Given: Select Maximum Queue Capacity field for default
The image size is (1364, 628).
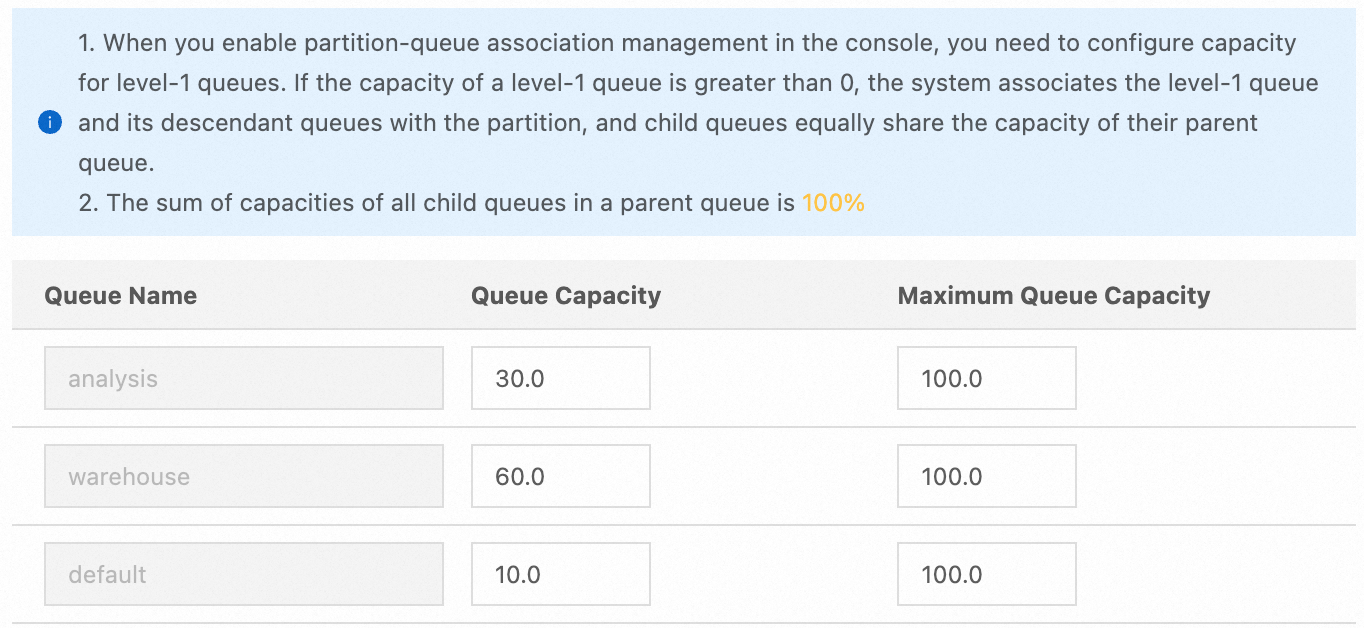Looking at the screenshot, I should coord(986,574).
